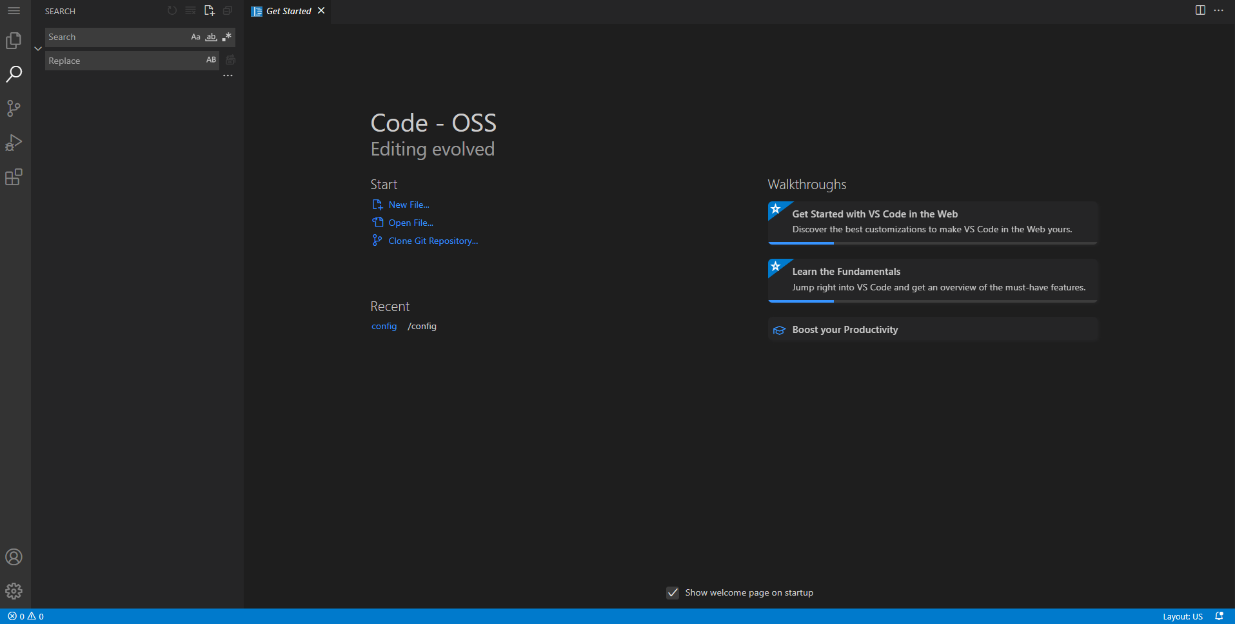Viewport: 1235px width, 624px height.
Task: Click the Code - OSS heading
Action: pos(433,123)
